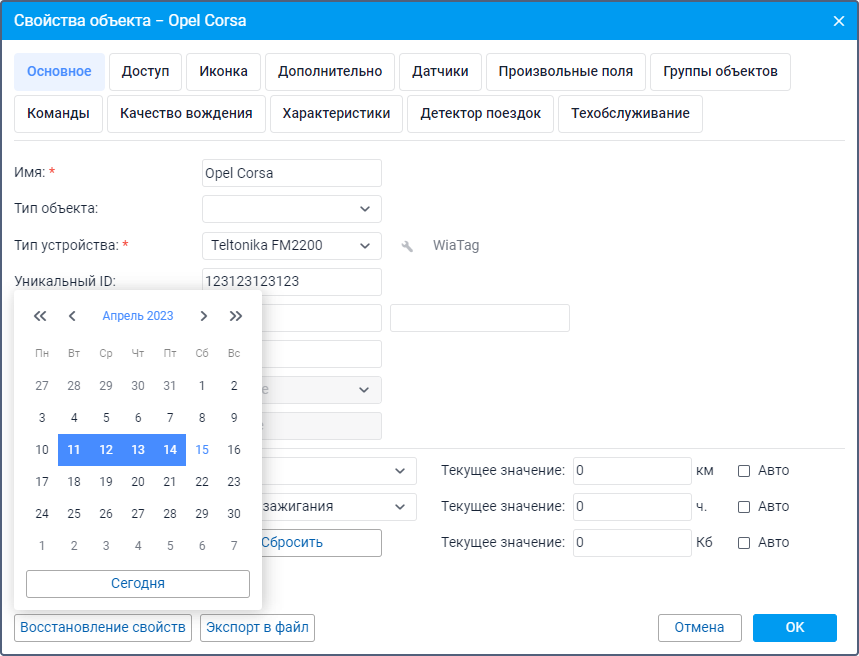Image resolution: width=859 pixels, height=656 pixels.
Task: Check Auto box for Kb traffic
Action: pos(744,543)
